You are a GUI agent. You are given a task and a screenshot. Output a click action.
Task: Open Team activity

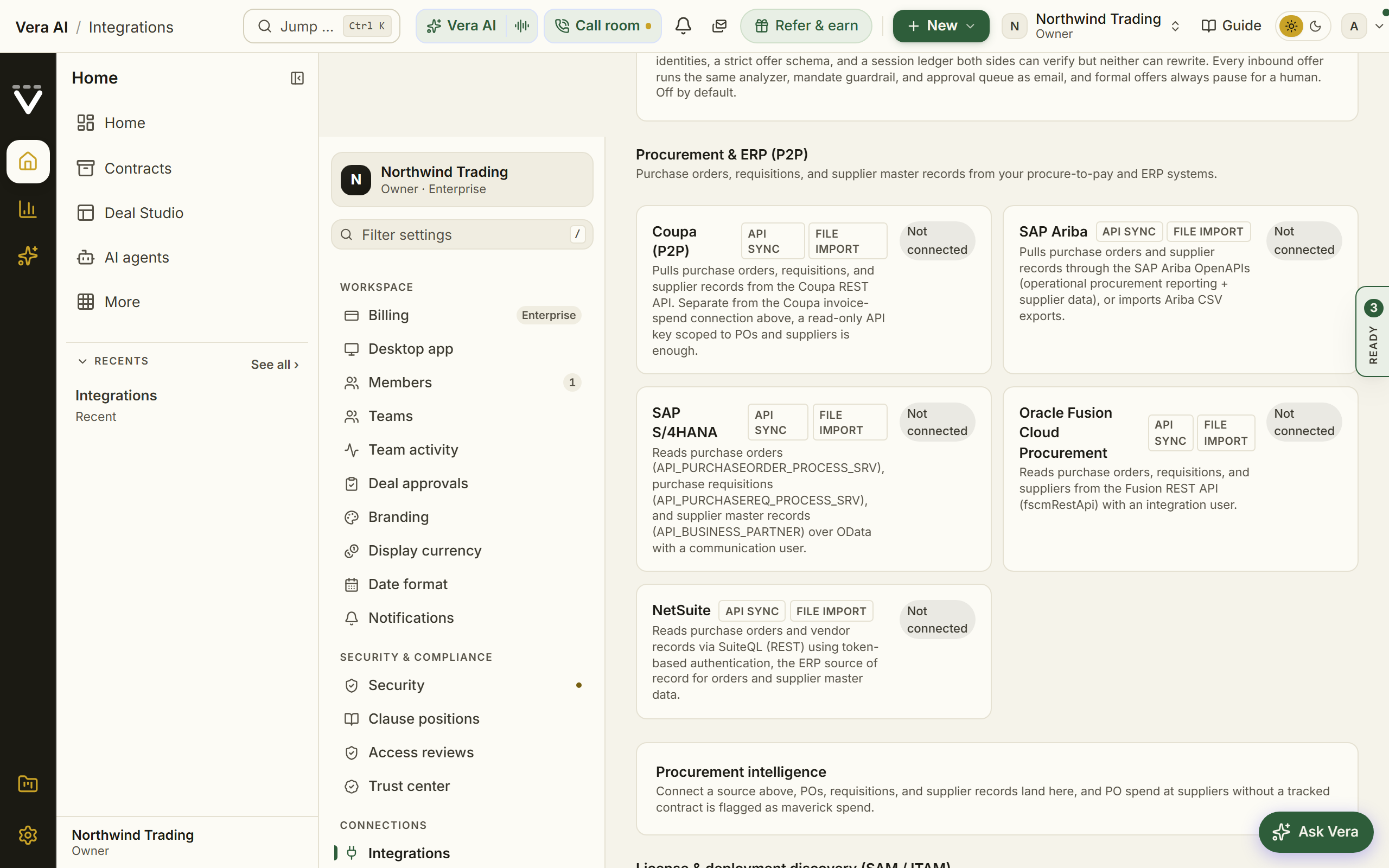(x=462, y=450)
